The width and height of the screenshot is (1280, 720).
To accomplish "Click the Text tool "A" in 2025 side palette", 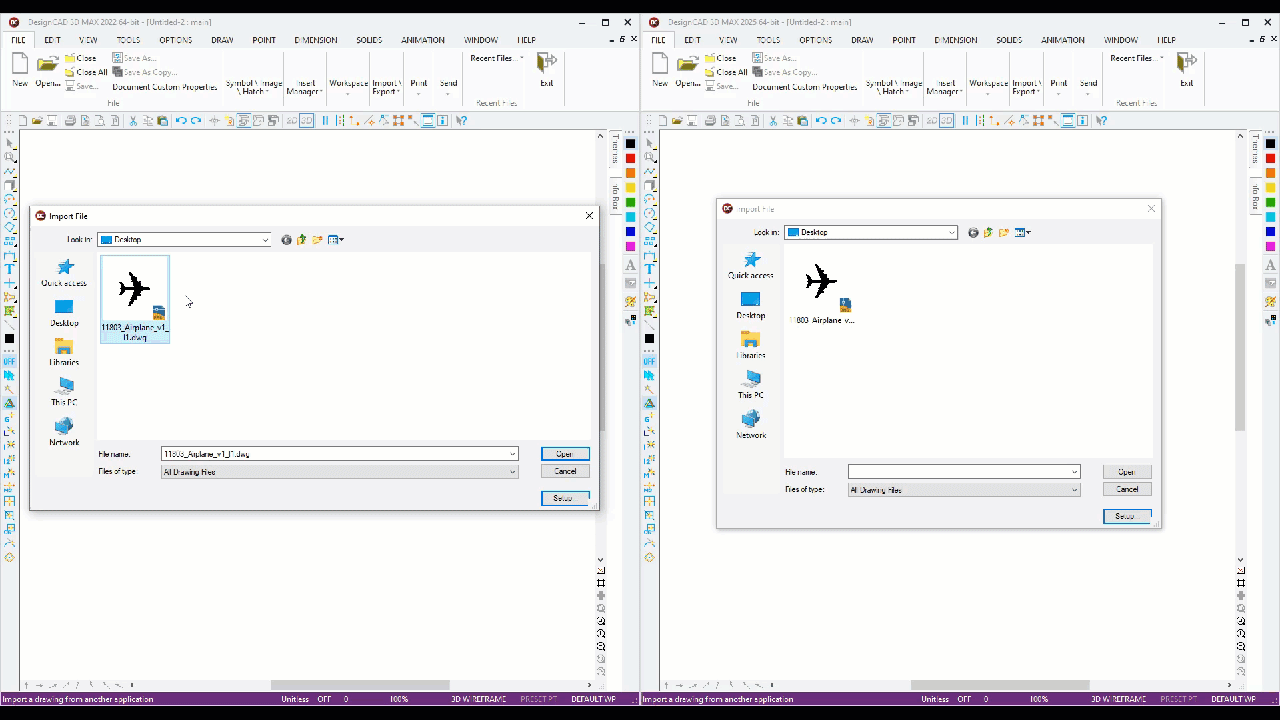I will (x=1271, y=266).
